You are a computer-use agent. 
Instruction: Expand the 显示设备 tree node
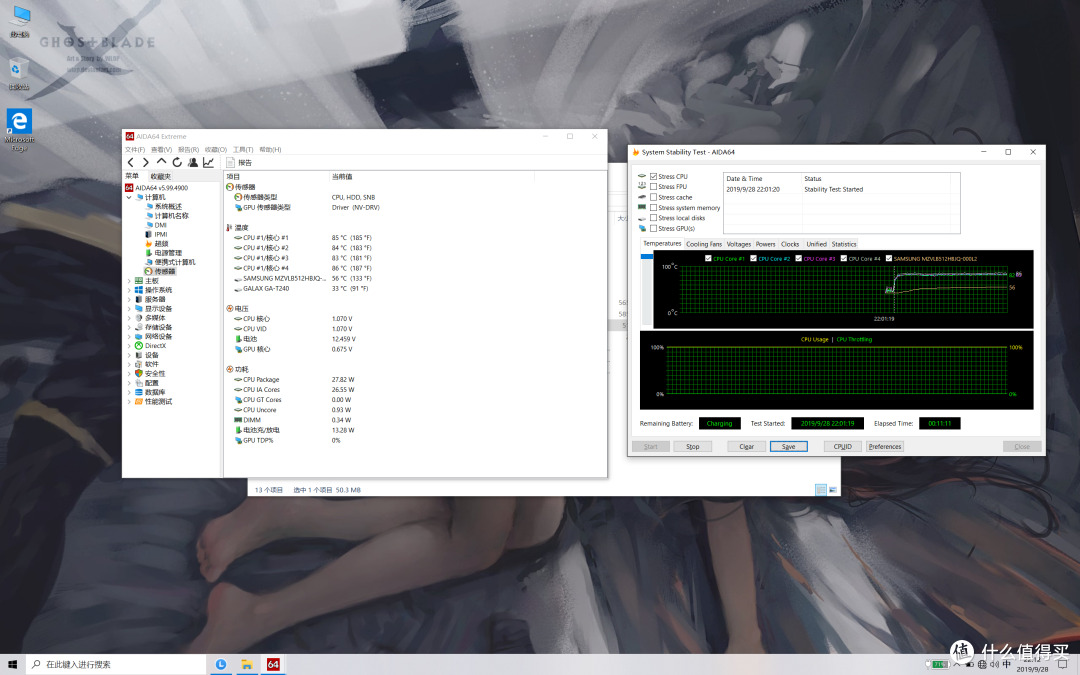tap(129, 309)
